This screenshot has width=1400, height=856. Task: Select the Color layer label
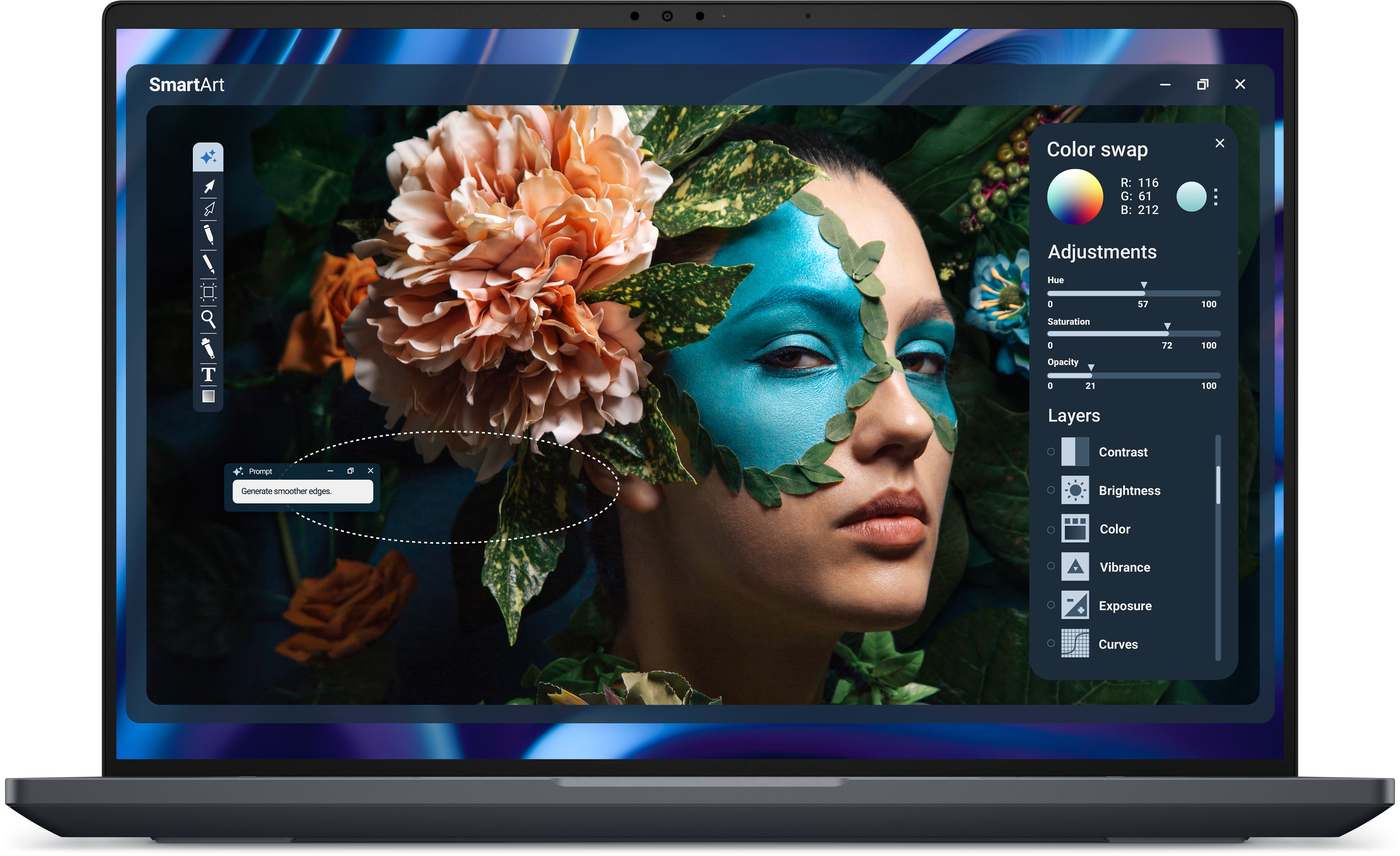click(x=1115, y=529)
